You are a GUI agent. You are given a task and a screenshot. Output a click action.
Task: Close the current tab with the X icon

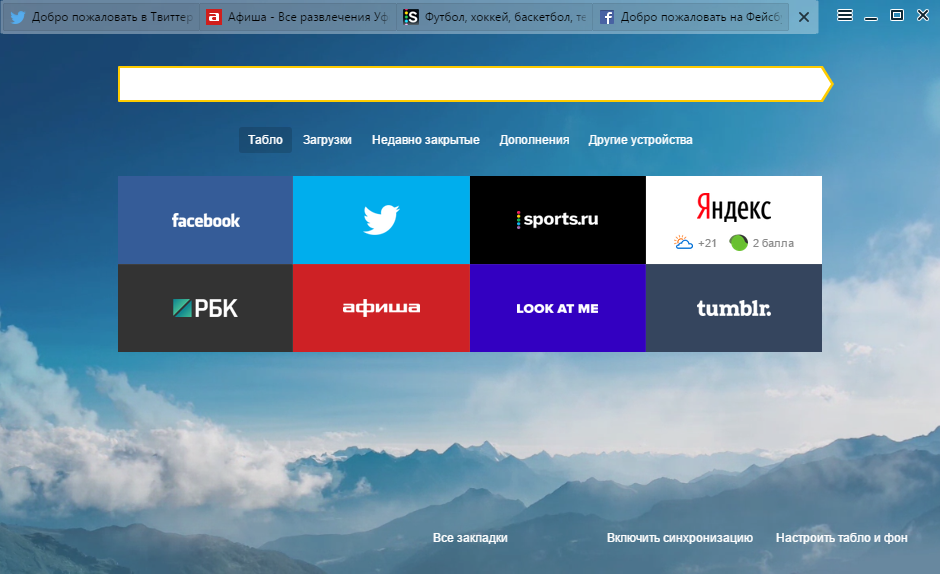tap(804, 17)
